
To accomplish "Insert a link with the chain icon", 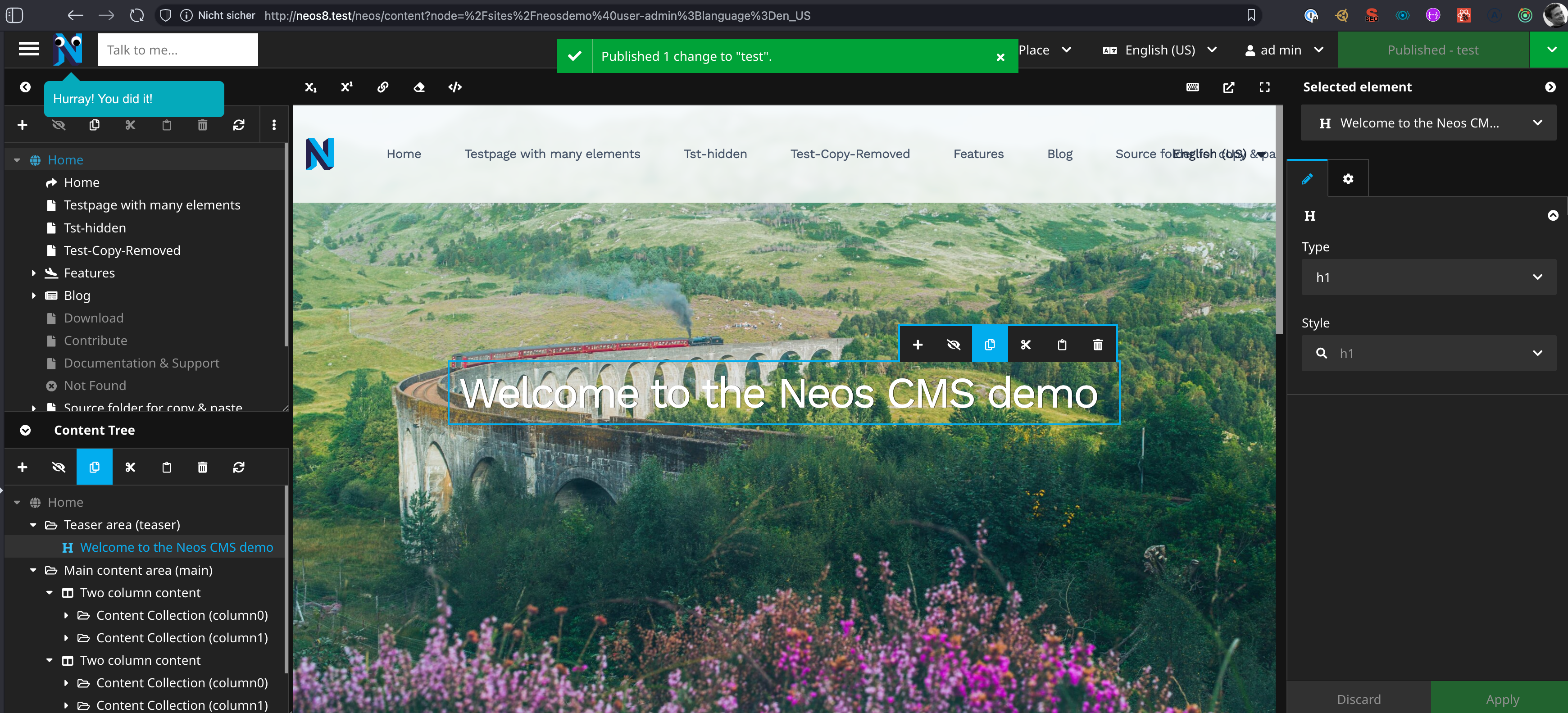I will coord(383,87).
